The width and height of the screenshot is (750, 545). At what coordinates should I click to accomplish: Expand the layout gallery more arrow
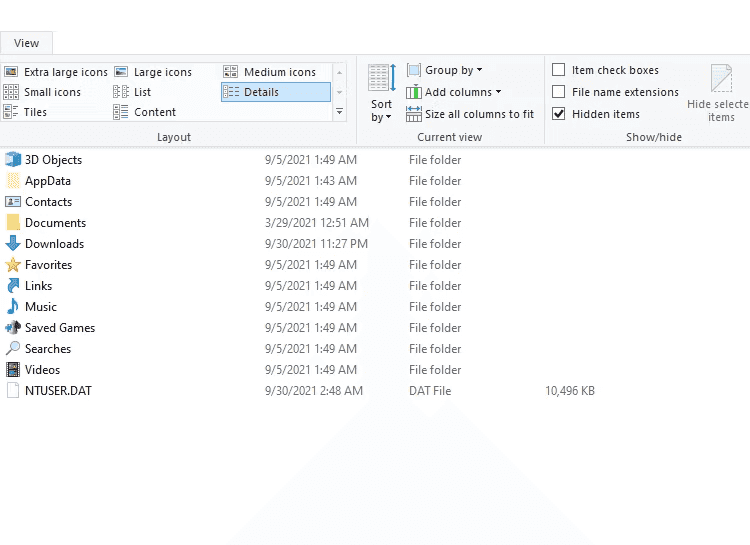340,111
